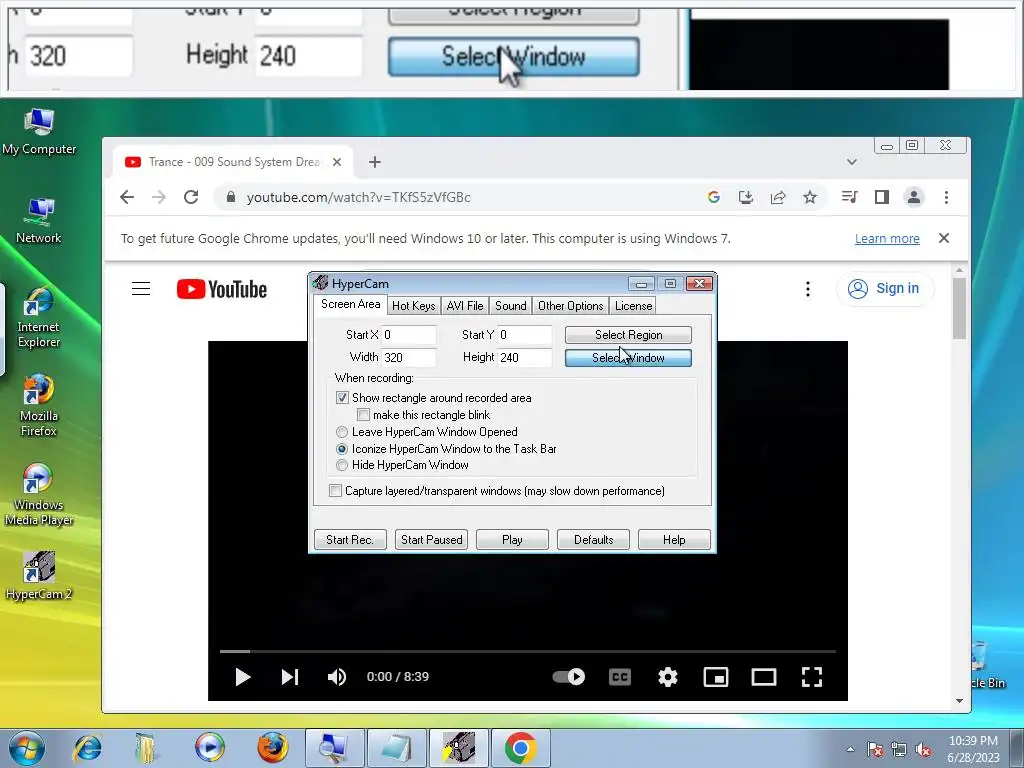The height and width of the screenshot is (768, 1024).
Task: Open HyperCam Help
Action: pos(675,539)
